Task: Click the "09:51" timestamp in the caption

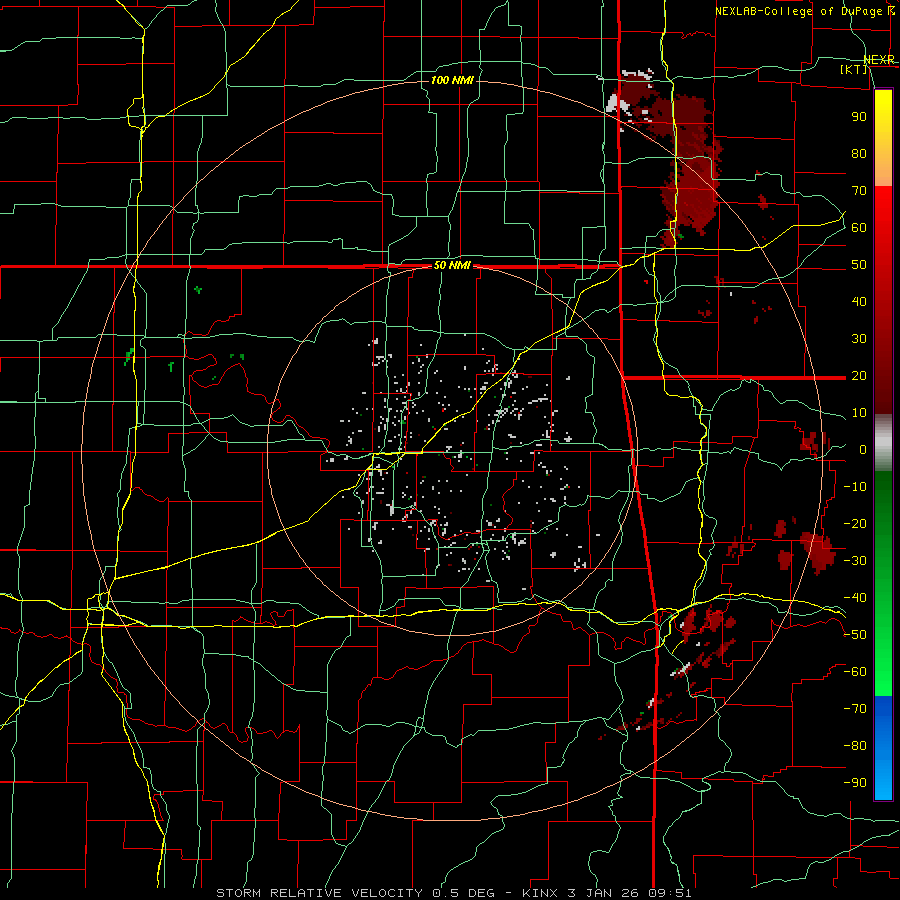Action: coord(670,893)
